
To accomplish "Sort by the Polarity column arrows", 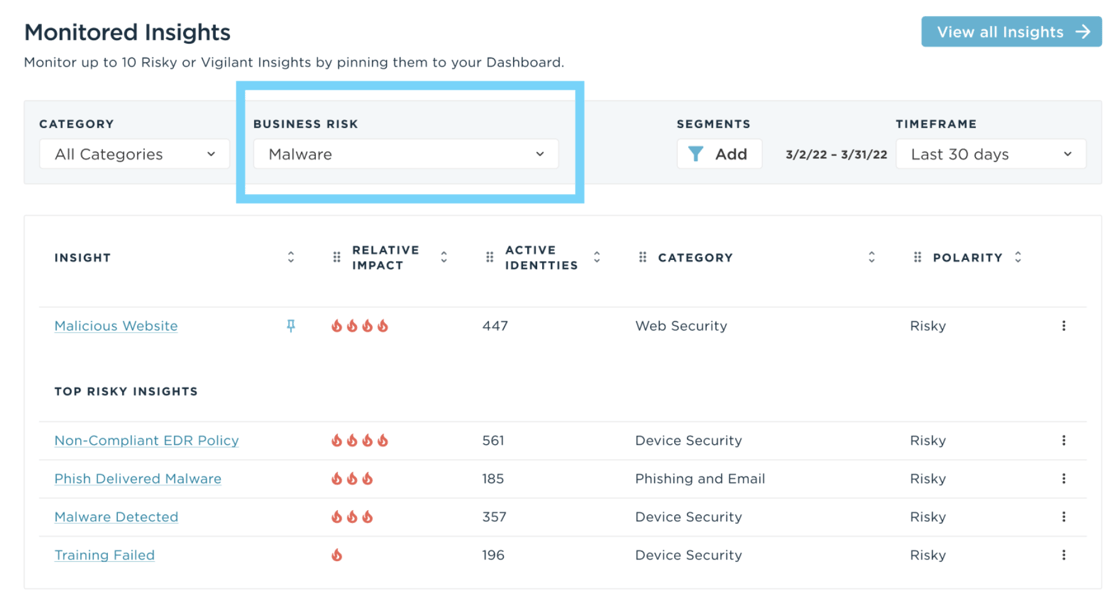I will tap(1018, 257).
